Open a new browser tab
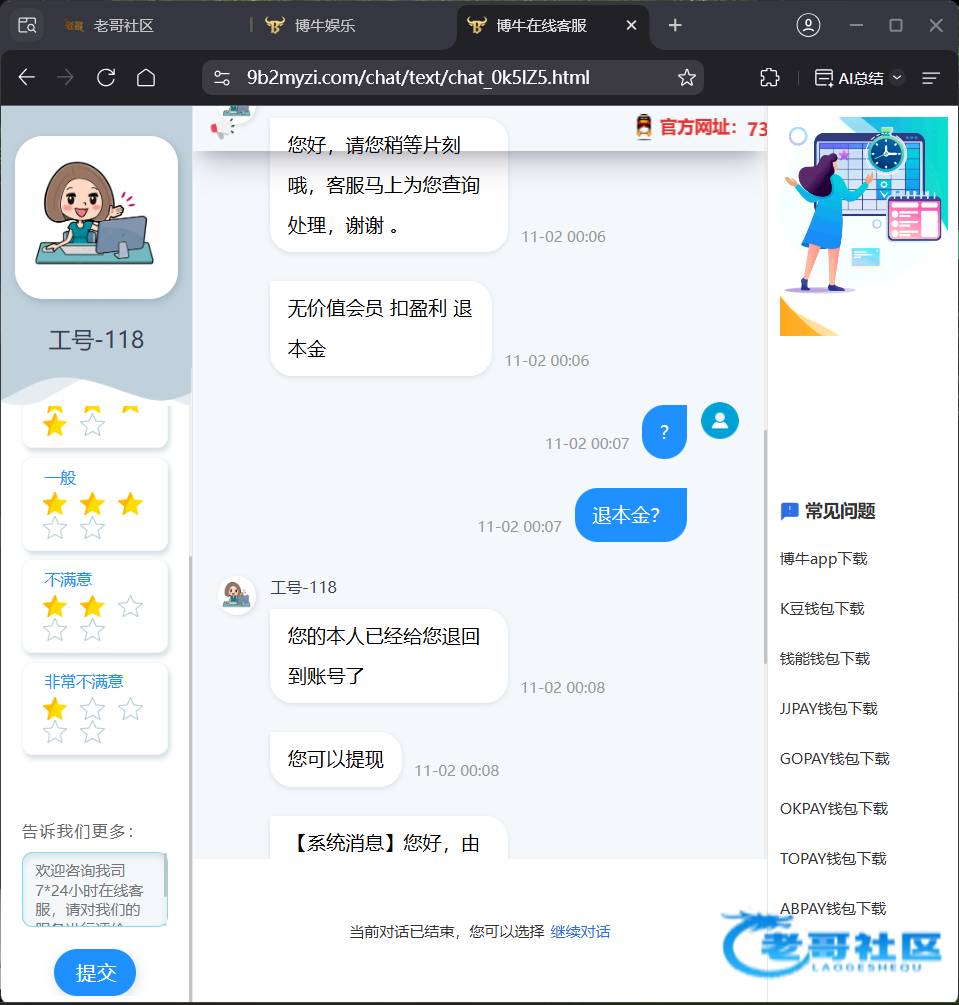This screenshot has width=959, height=1005. (675, 26)
